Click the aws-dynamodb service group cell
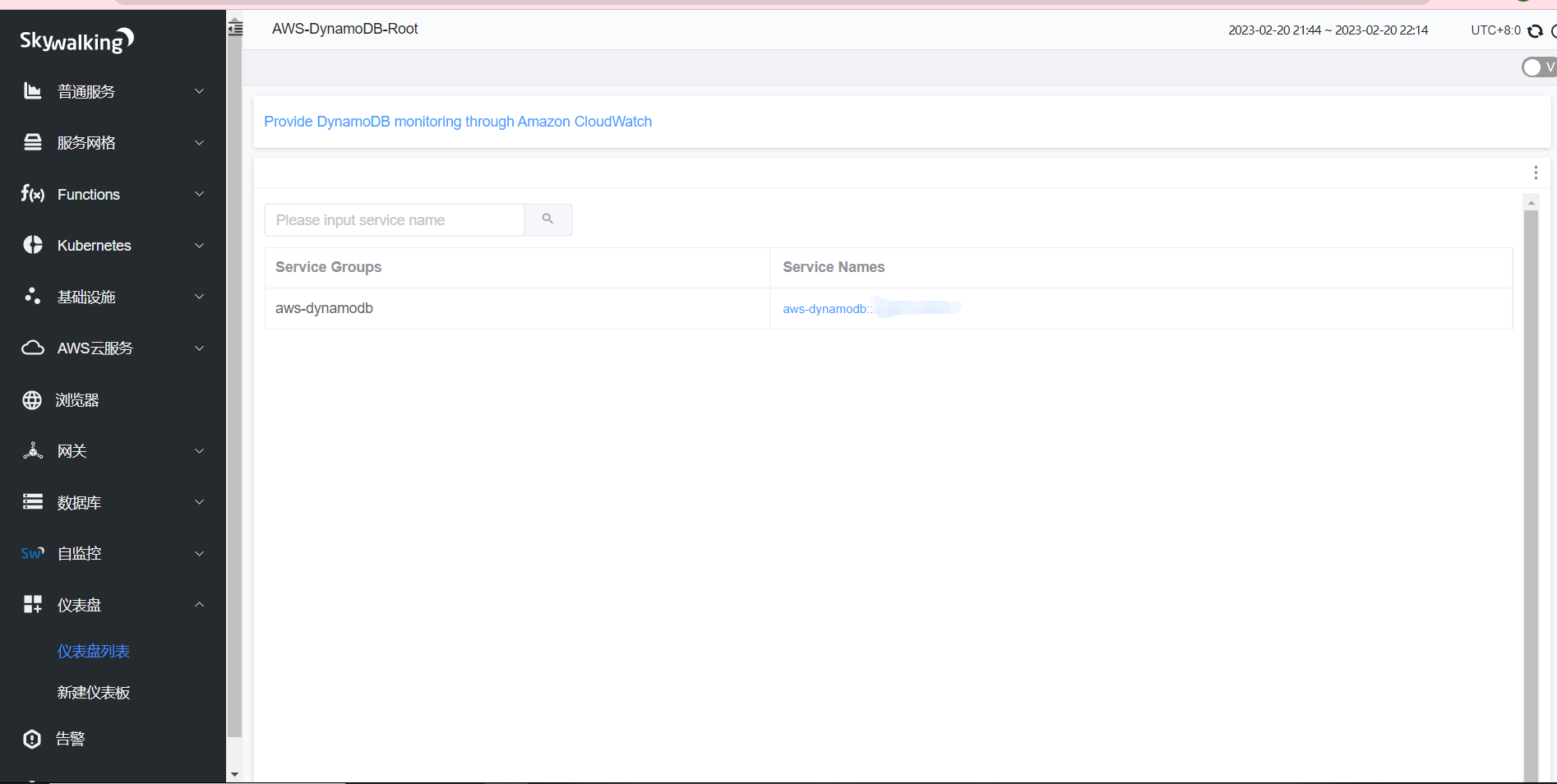Screen dimensions: 1557x784 point(517,308)
